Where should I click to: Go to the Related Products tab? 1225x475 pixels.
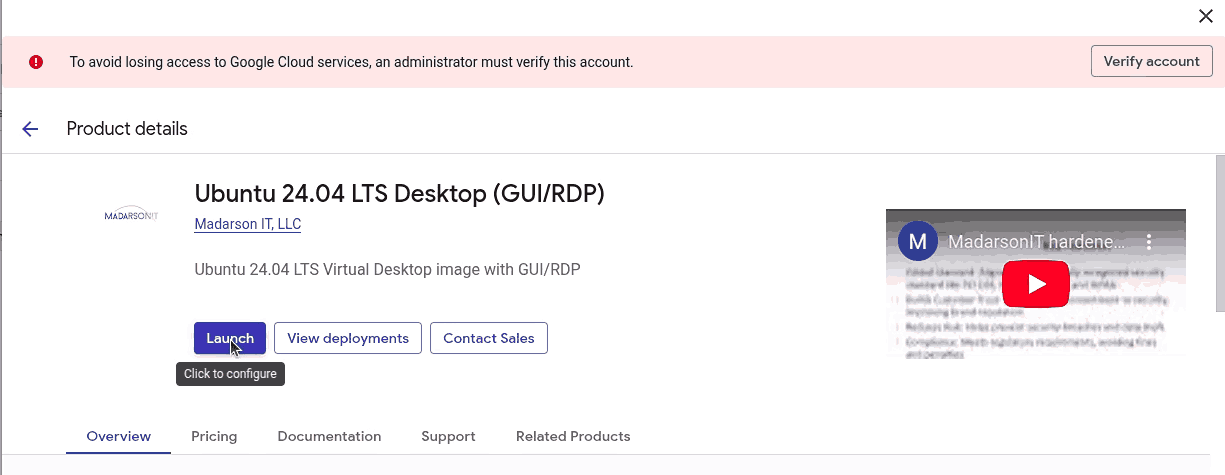tap(573, 436)
